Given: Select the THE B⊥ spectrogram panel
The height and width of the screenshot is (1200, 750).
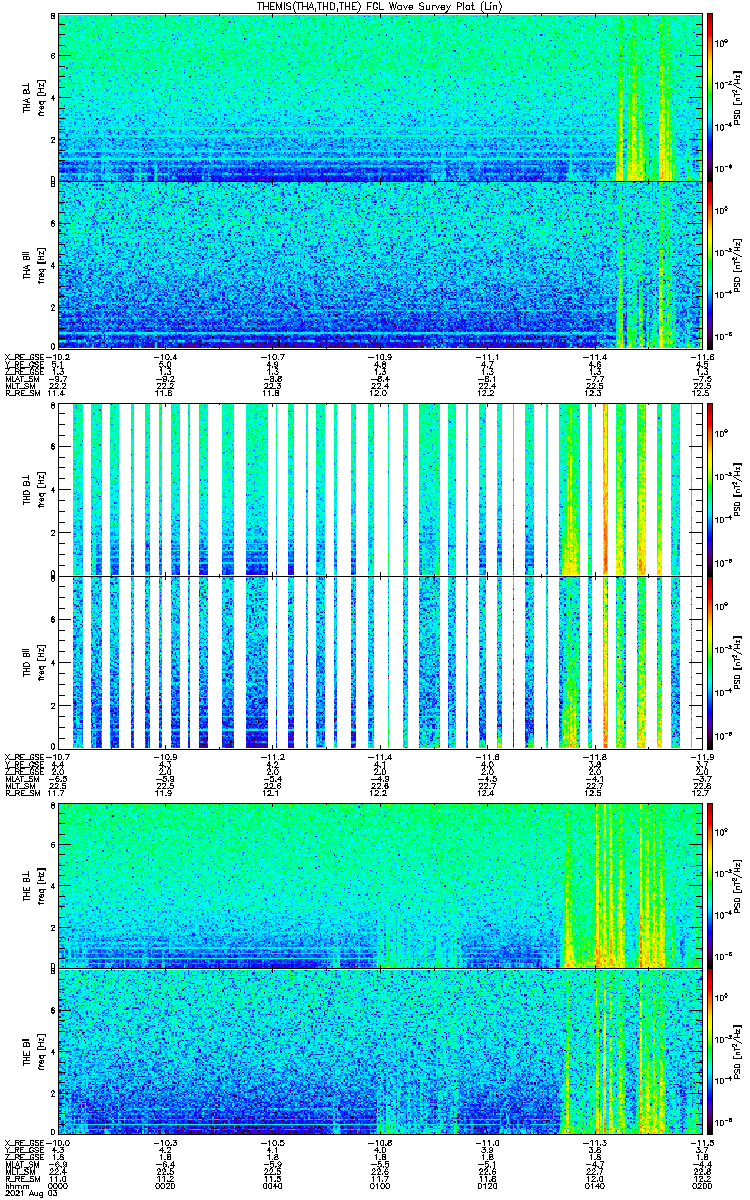Looking at the screenshot, I should point(380,885).
